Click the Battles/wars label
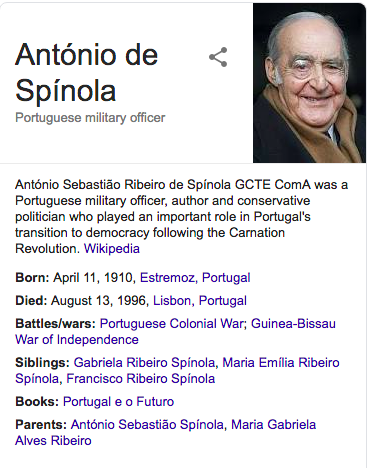This screenshot has height=468, width=371. tap(56, 324)
